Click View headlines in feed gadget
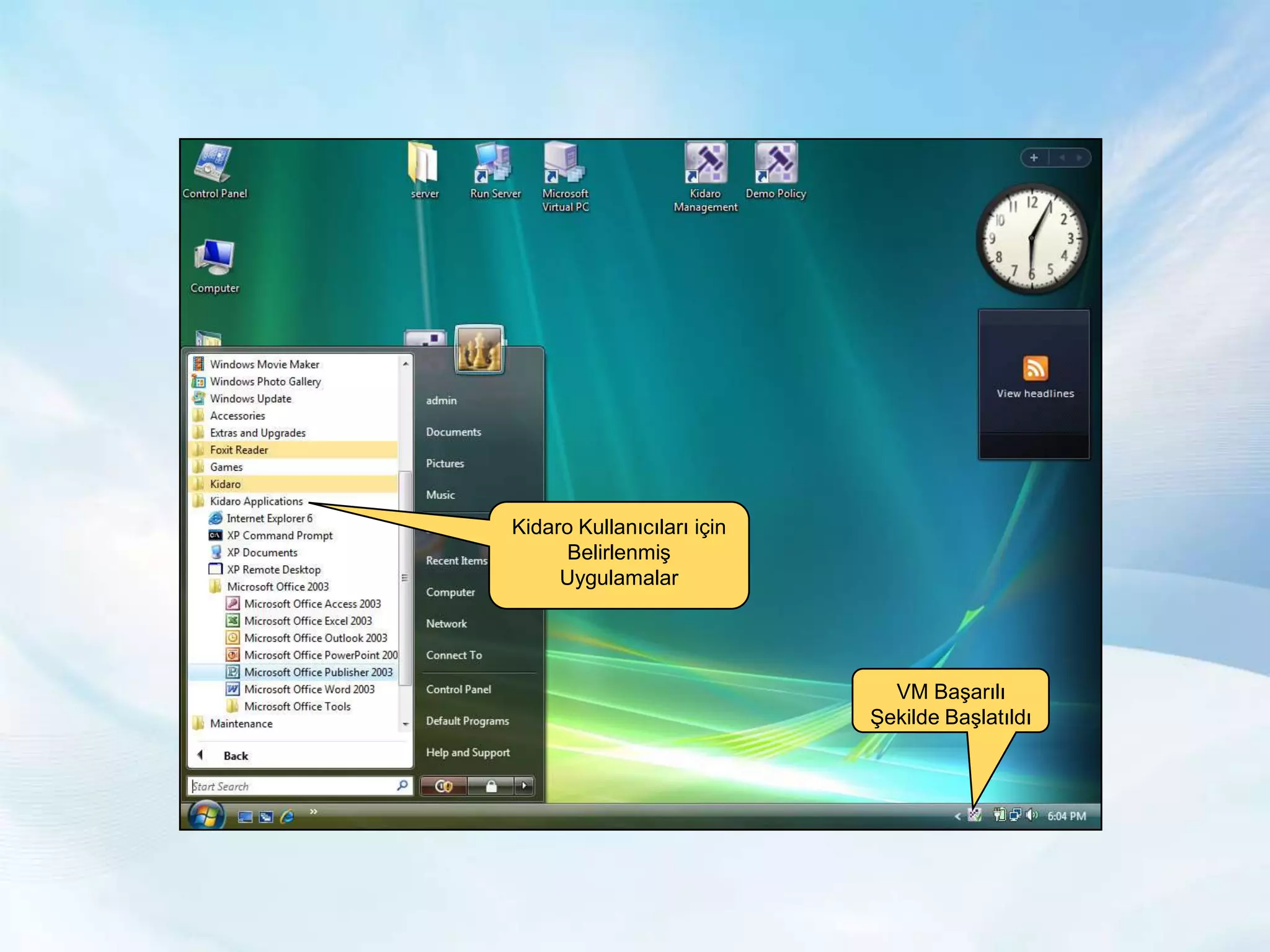This screenshot has height=952, width=1270. [x=1035, y=394]
